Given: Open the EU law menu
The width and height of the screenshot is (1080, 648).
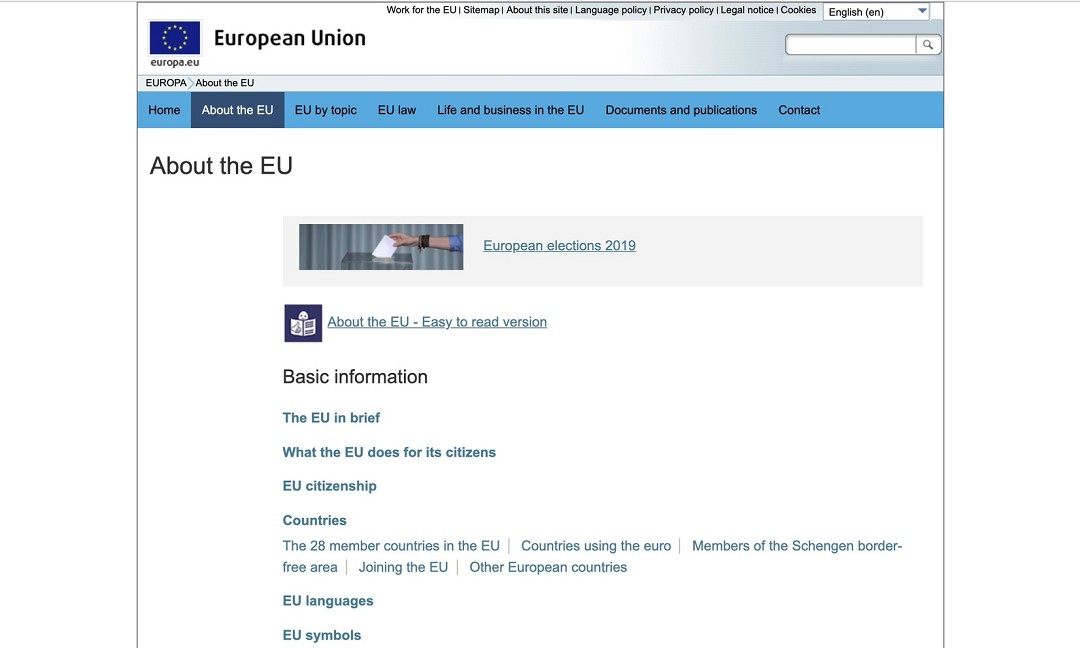Looking at the screenshot, I should [x=397, y=110].
